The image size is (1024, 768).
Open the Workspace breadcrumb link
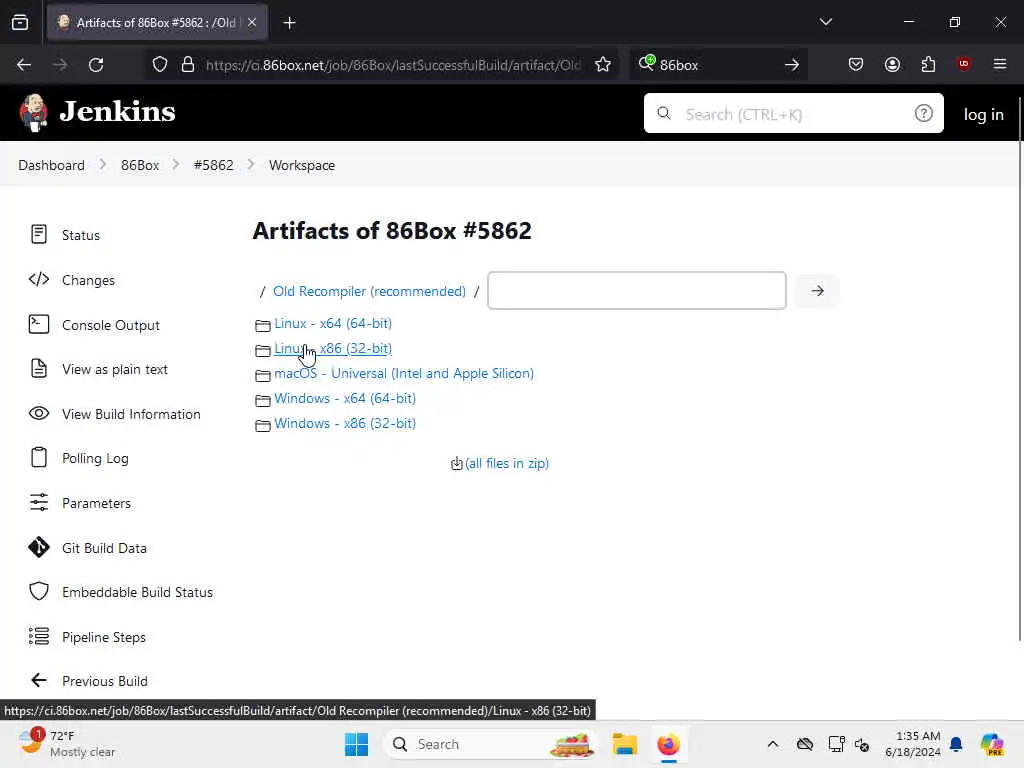[x=302, y=165]
